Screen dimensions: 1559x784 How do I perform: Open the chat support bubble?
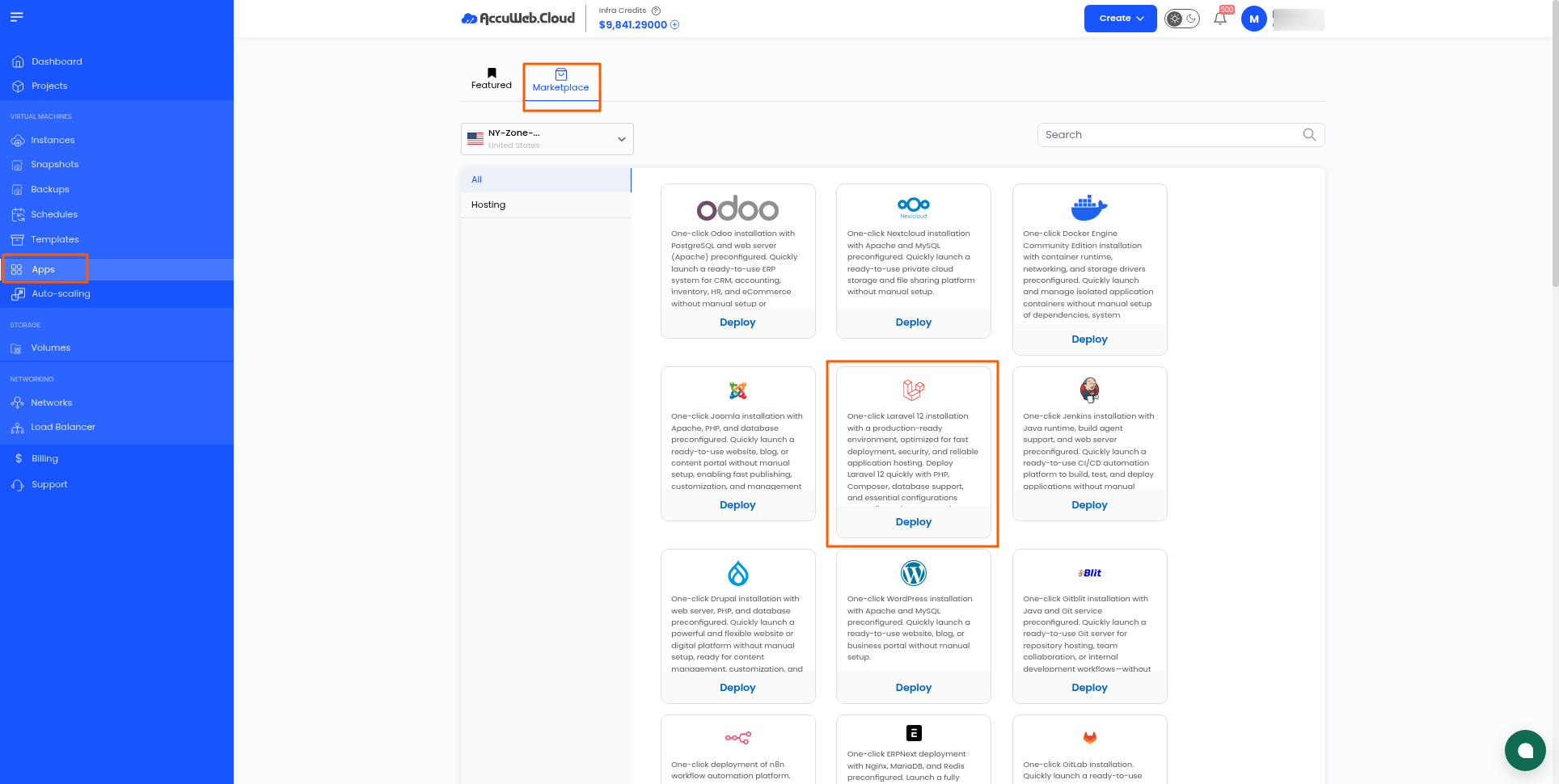1525,750
